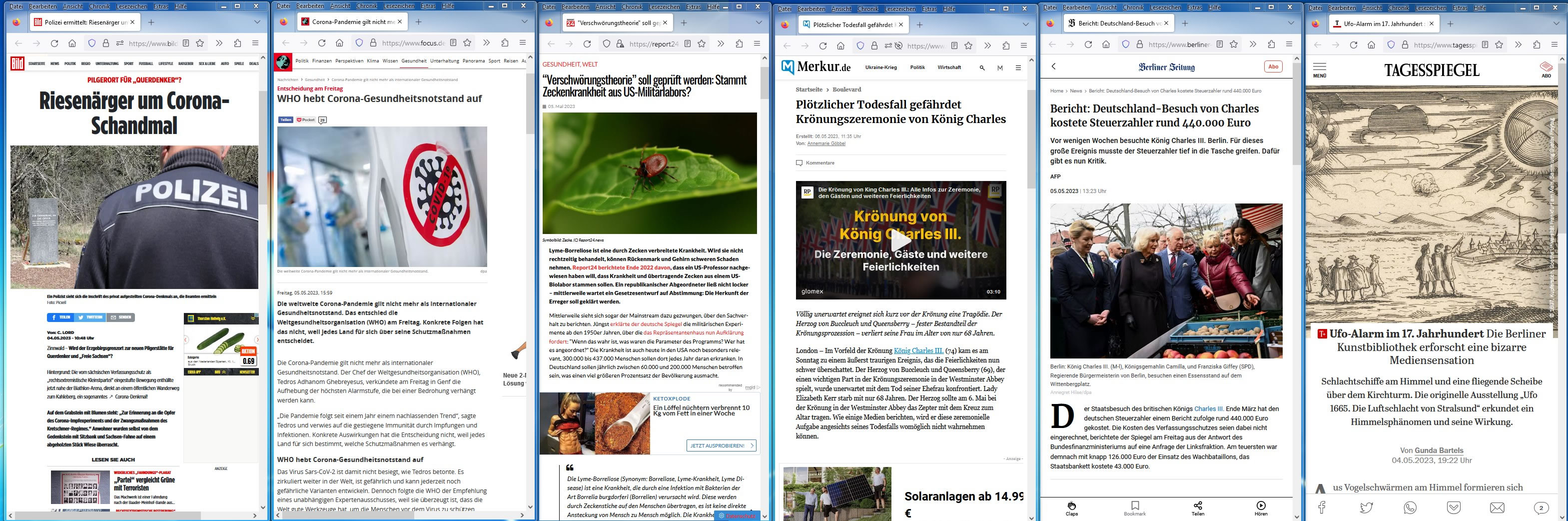Expand the tab list chevron in the Report24 window
Image resolution: width=1568 pixels, height=521 pixels.
point(759,22)
